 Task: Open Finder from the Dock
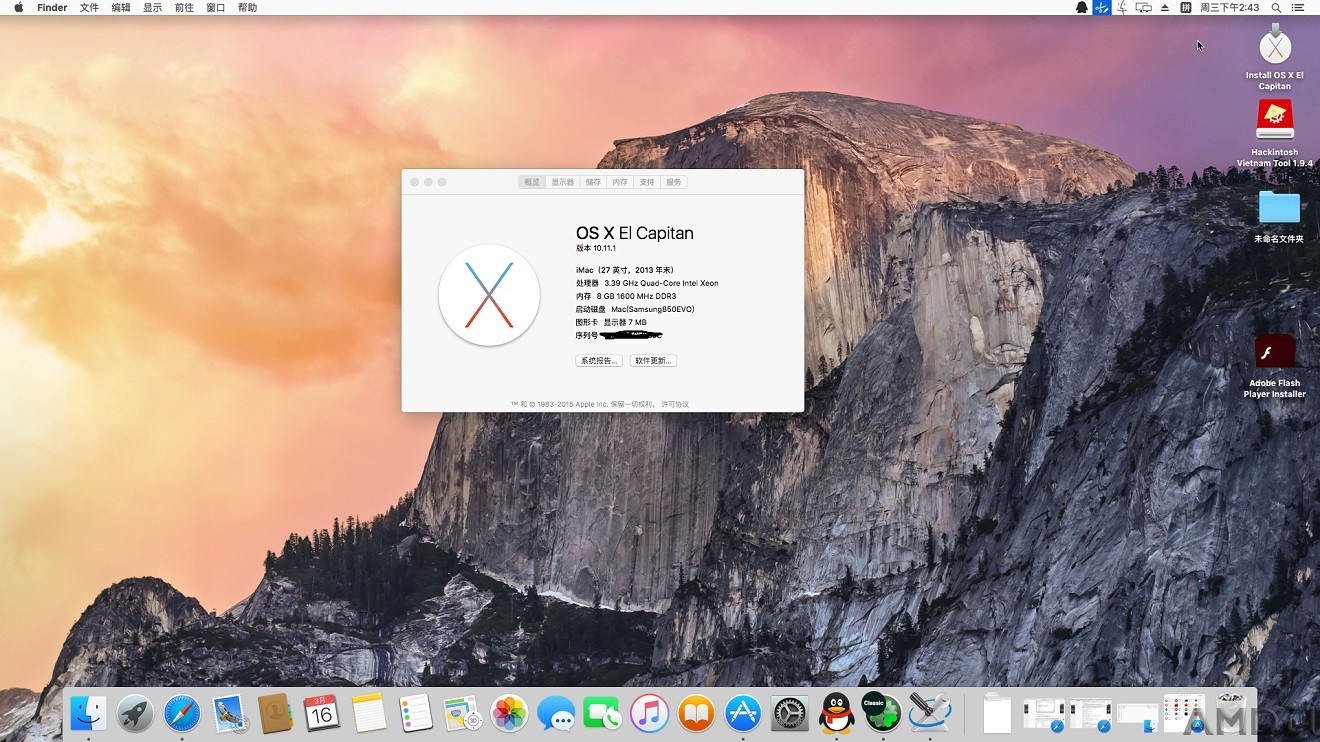pyautogui.click(x=88, y=714)
